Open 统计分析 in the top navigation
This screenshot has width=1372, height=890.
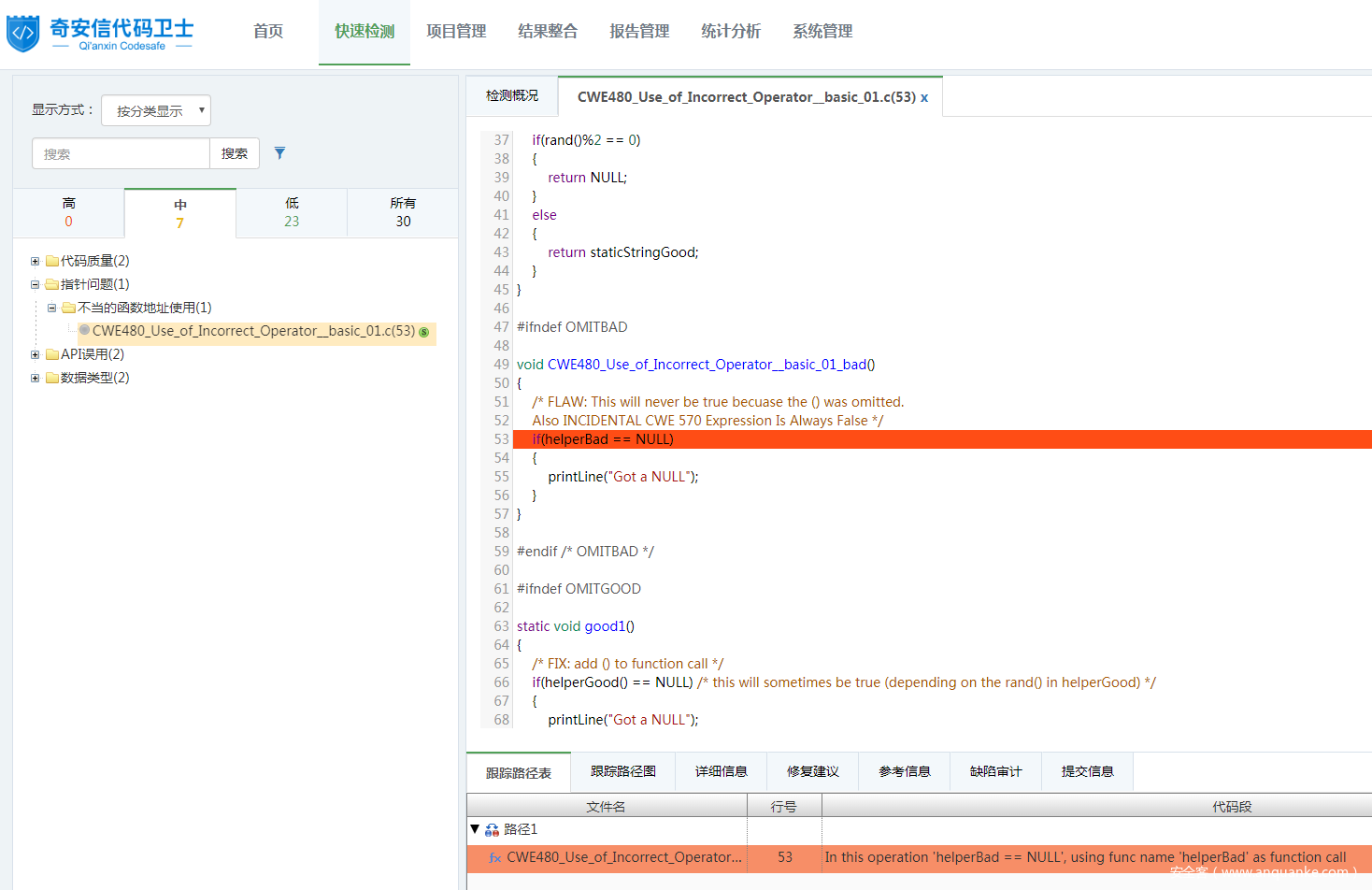pos(731,32)
